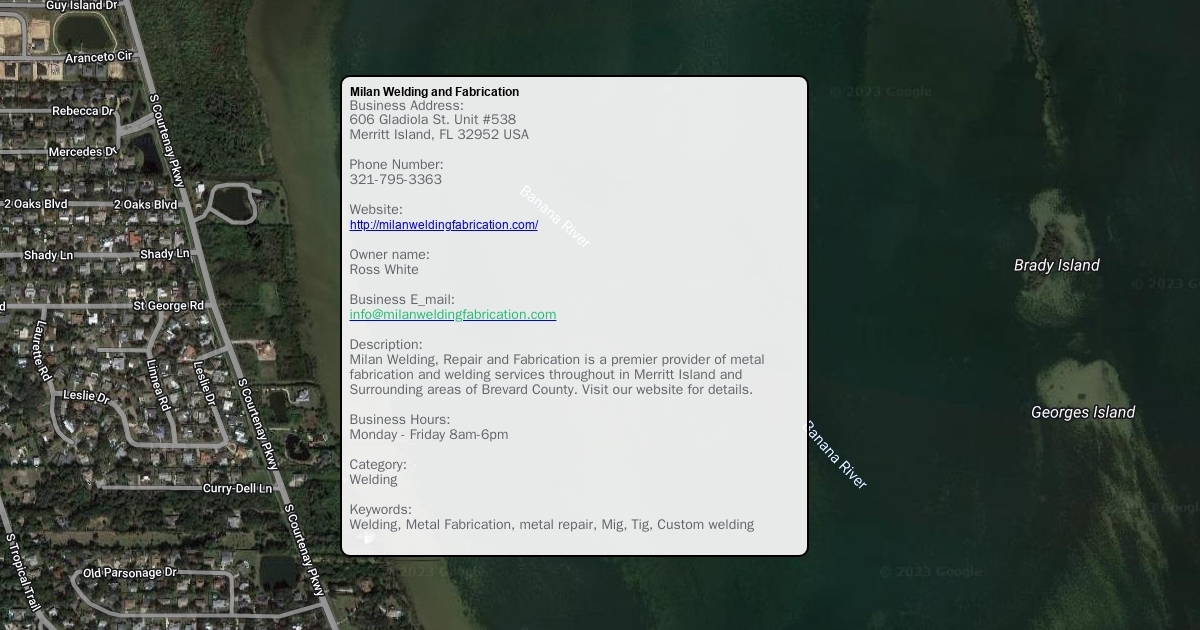Click the info@milanweldingfabrication.com email link
This screenshot has width=1200, height=630.
click(452, 315)
